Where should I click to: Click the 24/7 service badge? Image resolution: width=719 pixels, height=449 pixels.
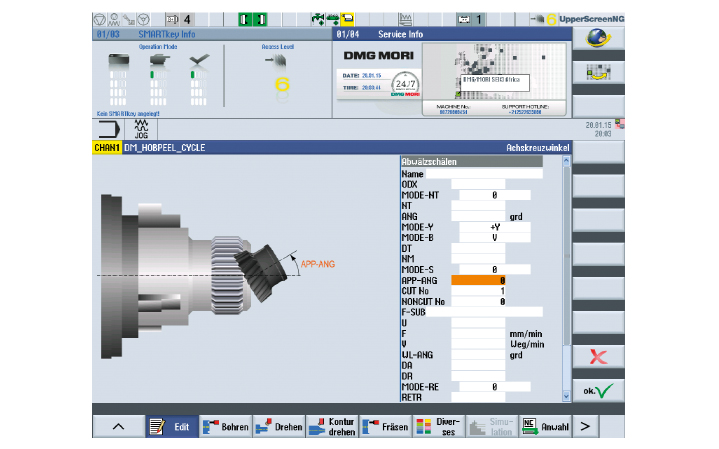[x=407, y=84]
